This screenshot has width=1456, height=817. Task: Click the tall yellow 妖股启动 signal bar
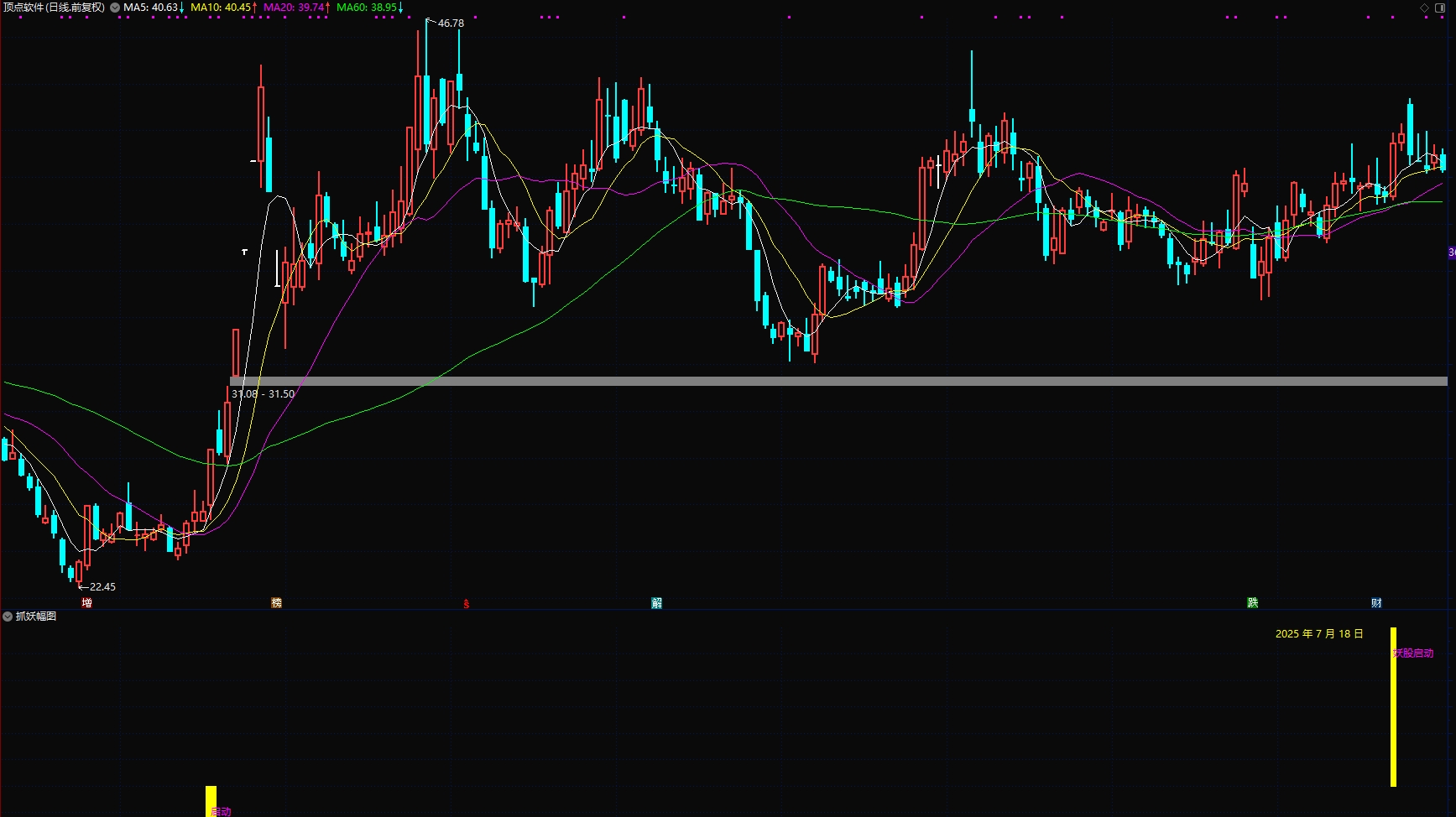(x=1393, y=707)
